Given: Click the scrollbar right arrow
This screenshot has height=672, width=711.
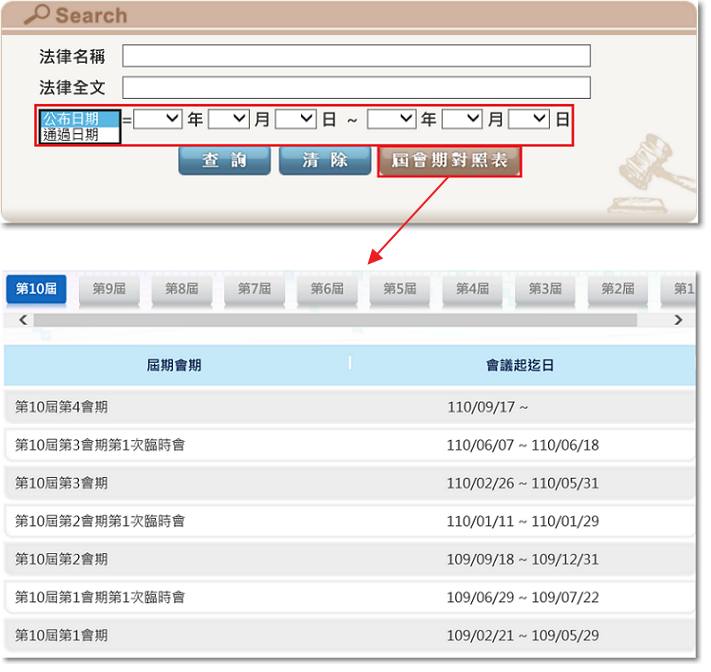Looking at the screenshot, I should (x=678, y=320).
